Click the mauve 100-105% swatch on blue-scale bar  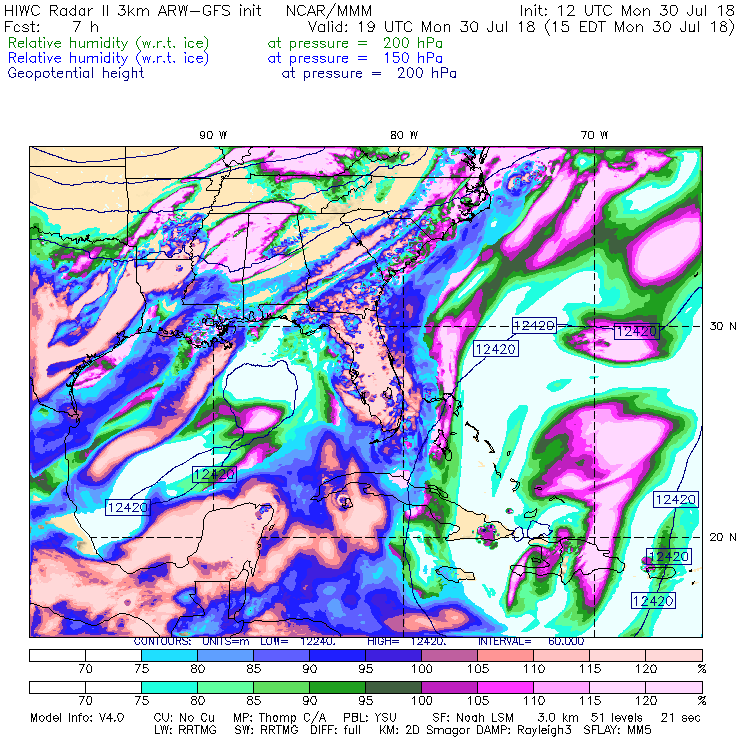449,655
